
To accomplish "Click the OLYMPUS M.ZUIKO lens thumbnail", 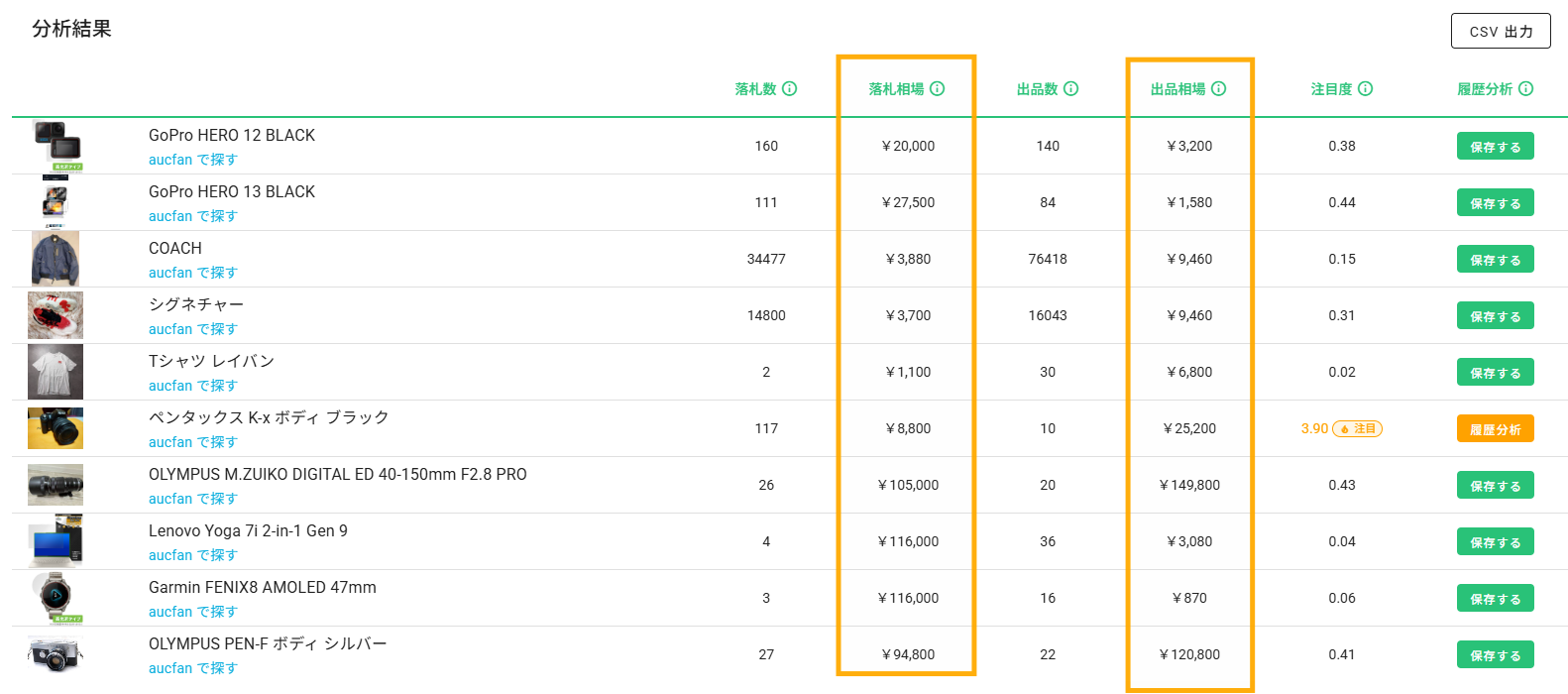I will (56, 486).
